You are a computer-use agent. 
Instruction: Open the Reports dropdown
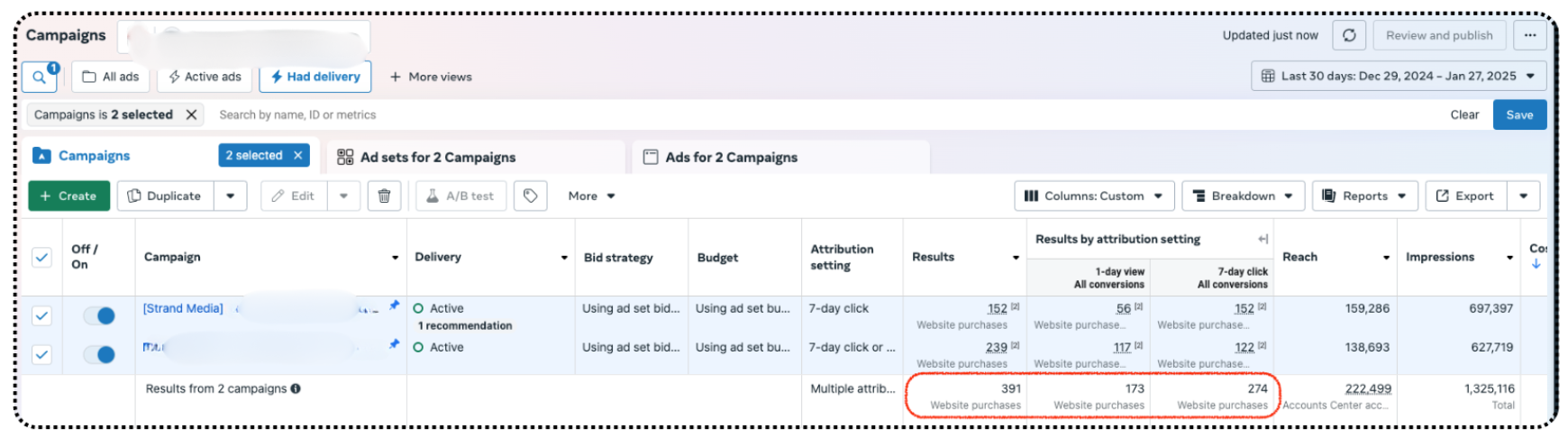1364,196
